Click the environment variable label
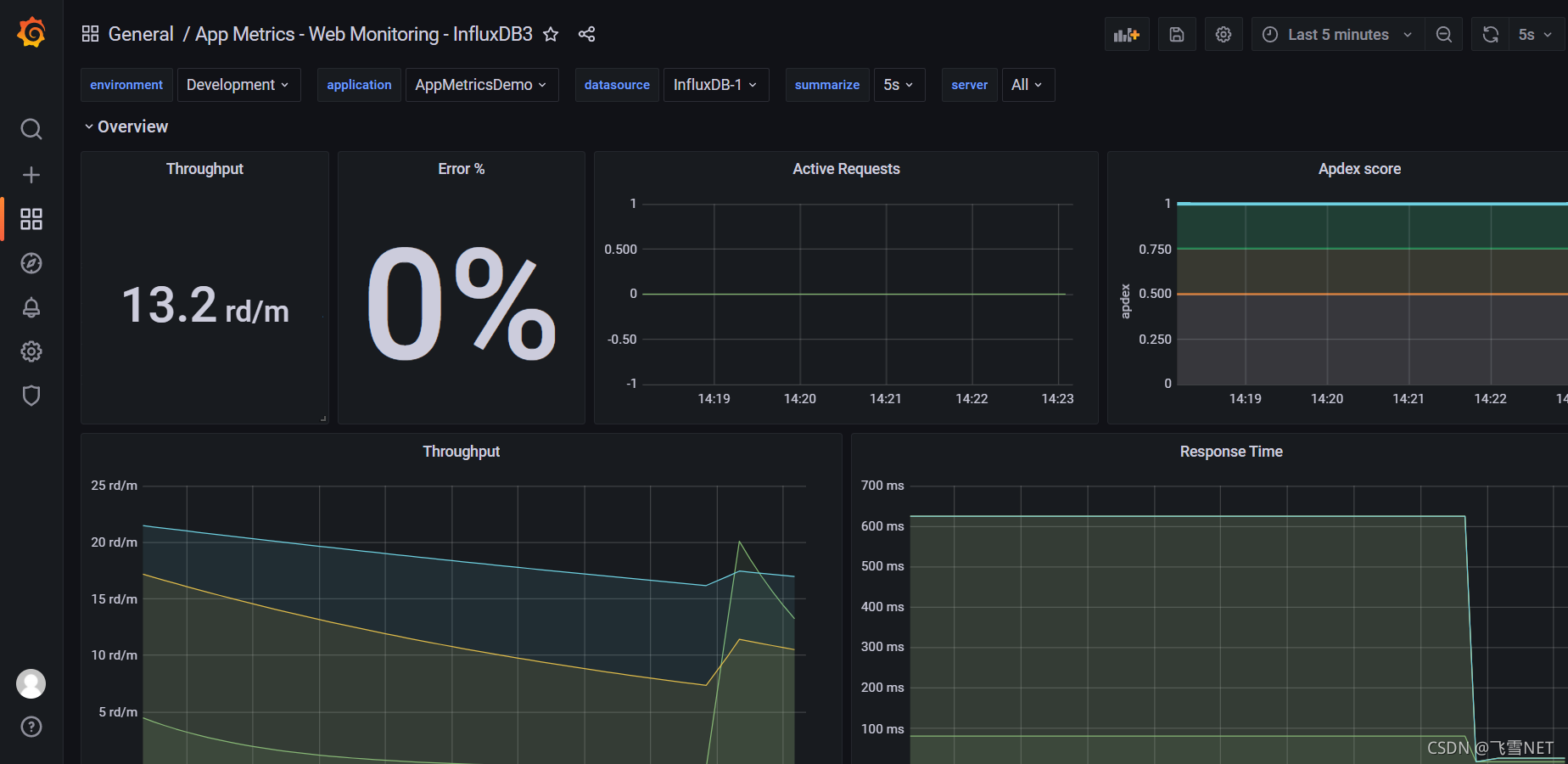This screenshot has width=1568, height=764. (x=126, y=85)
